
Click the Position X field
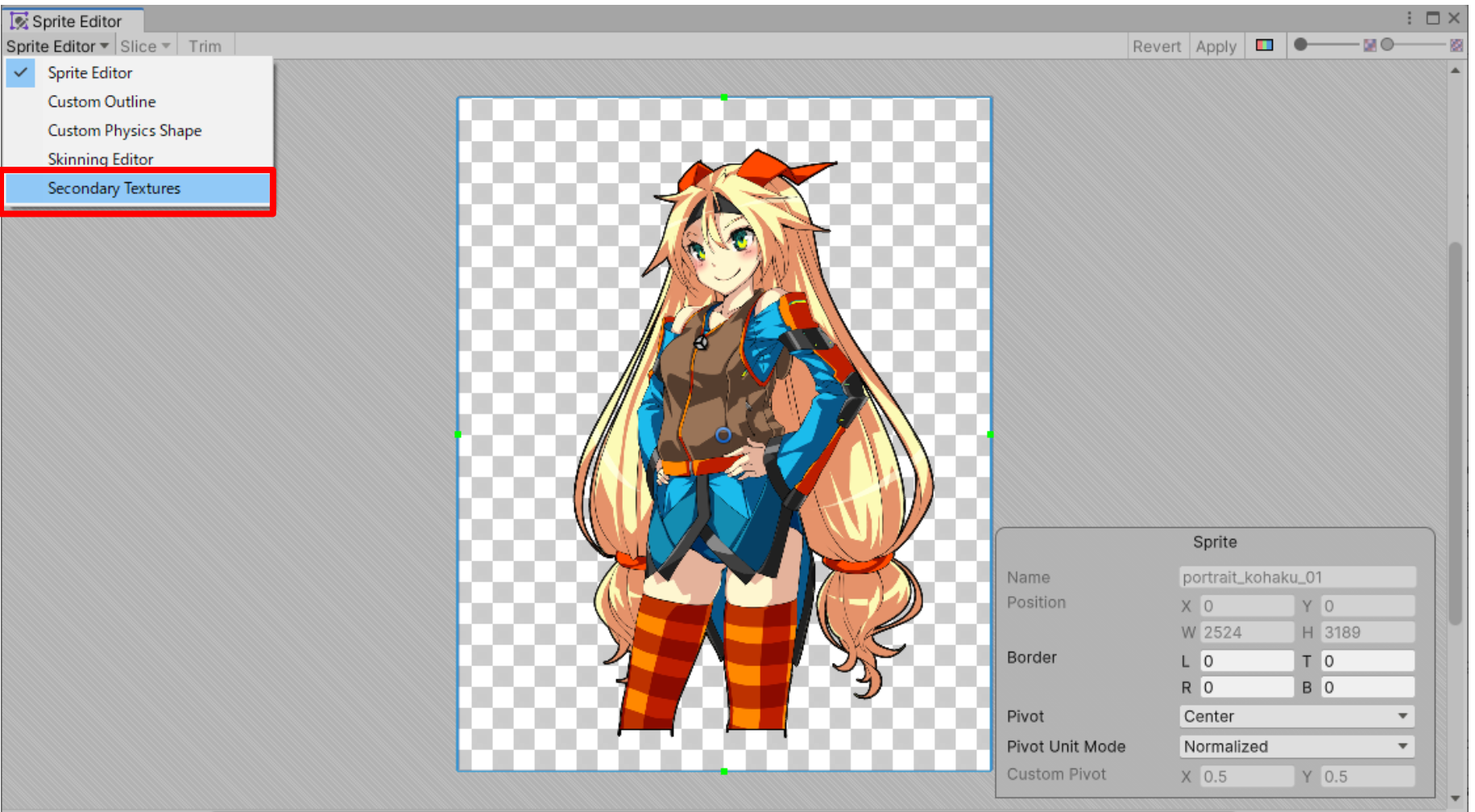tap(1246, 606)
